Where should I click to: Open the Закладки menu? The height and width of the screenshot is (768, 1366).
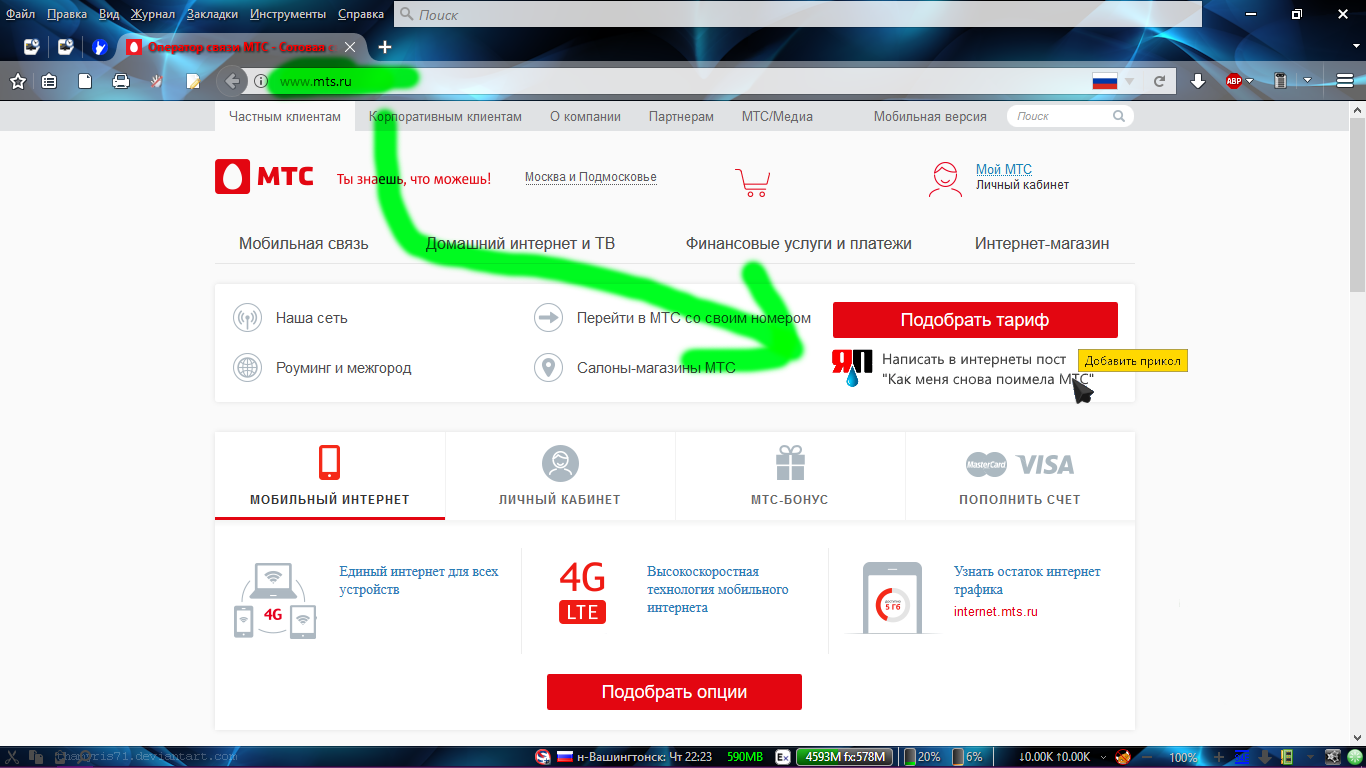(212, 14)
